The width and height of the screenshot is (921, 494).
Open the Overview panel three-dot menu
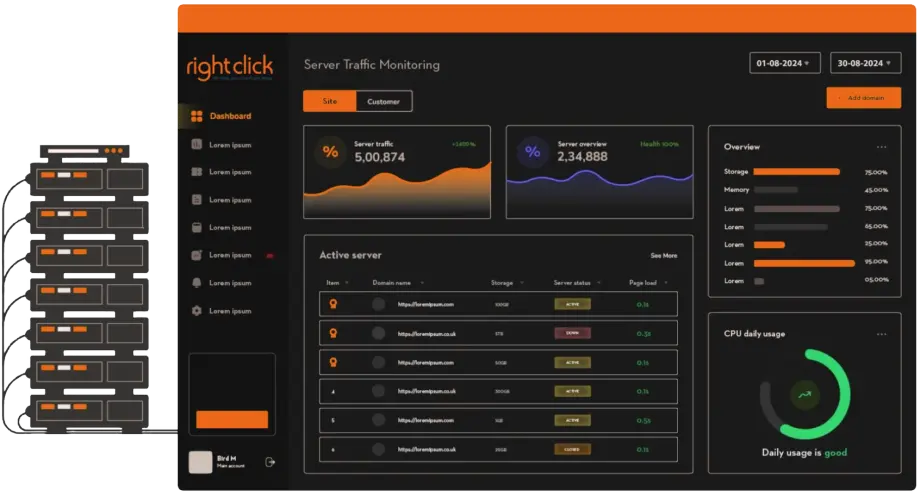click(881, 147)
